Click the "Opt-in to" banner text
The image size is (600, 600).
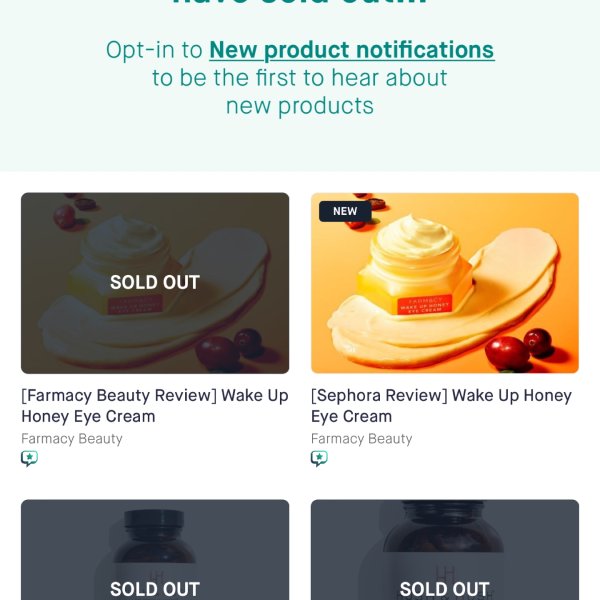tap(154, 50)
